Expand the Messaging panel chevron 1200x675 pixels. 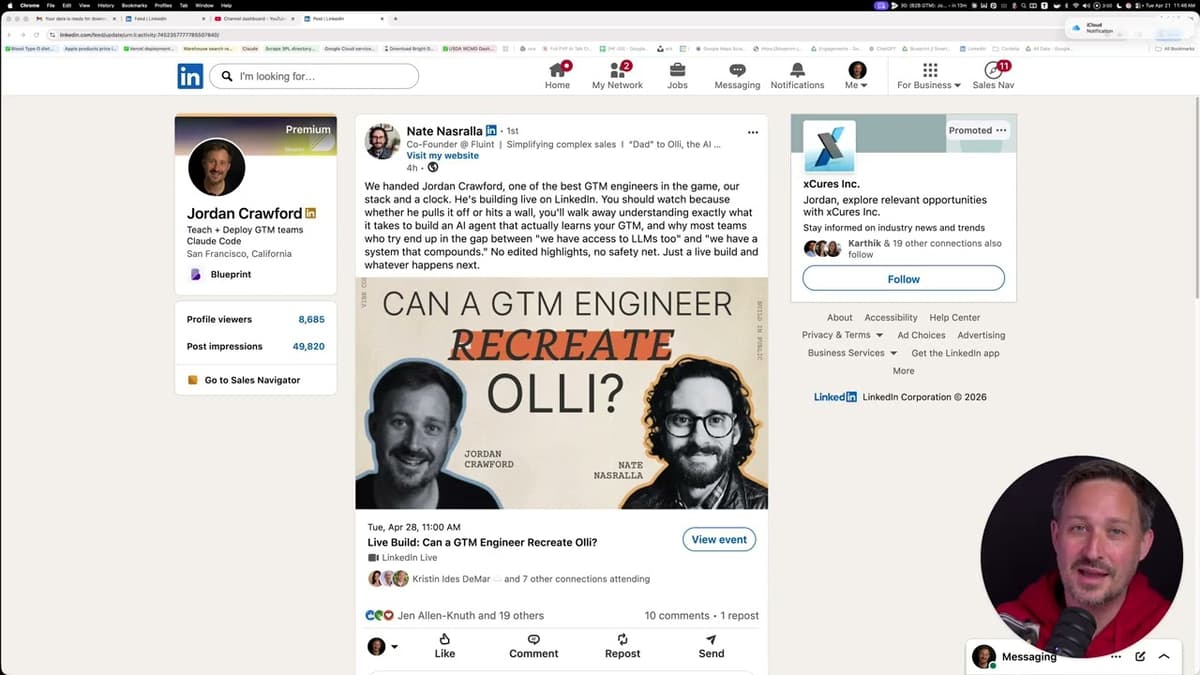coord(1164,657)
